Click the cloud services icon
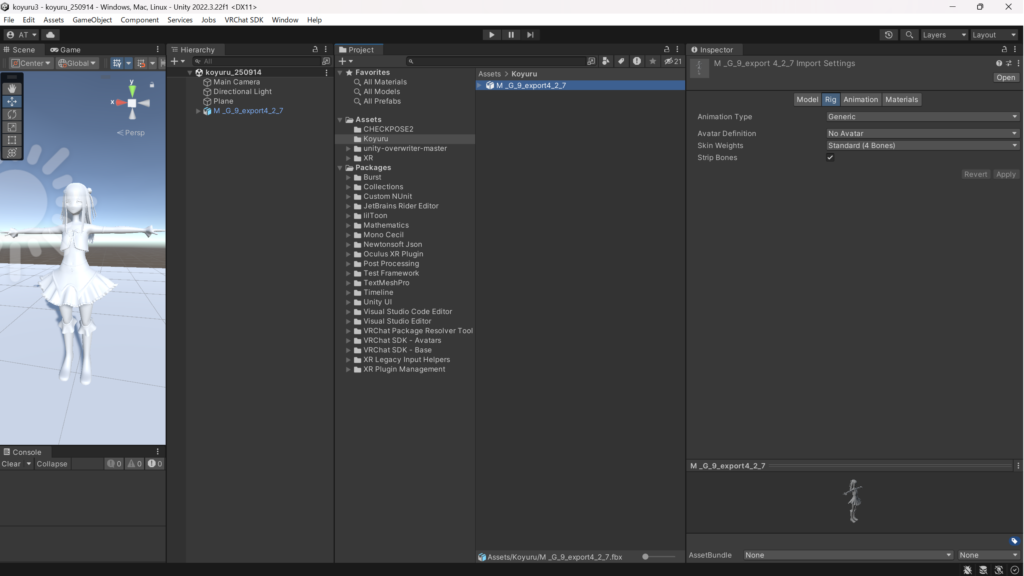 (x=51, y=35)
